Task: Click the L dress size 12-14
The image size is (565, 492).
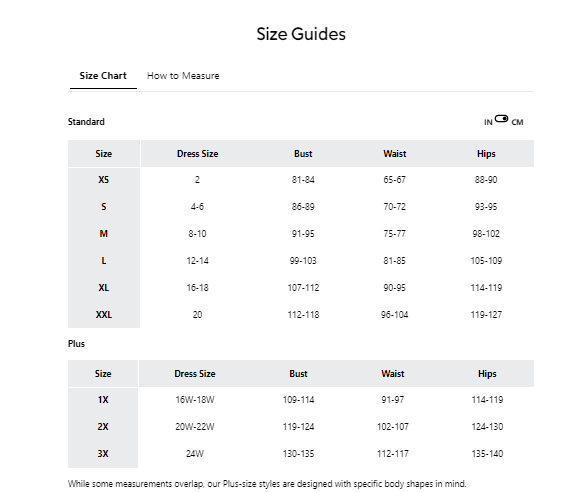Action: [197, 261]
